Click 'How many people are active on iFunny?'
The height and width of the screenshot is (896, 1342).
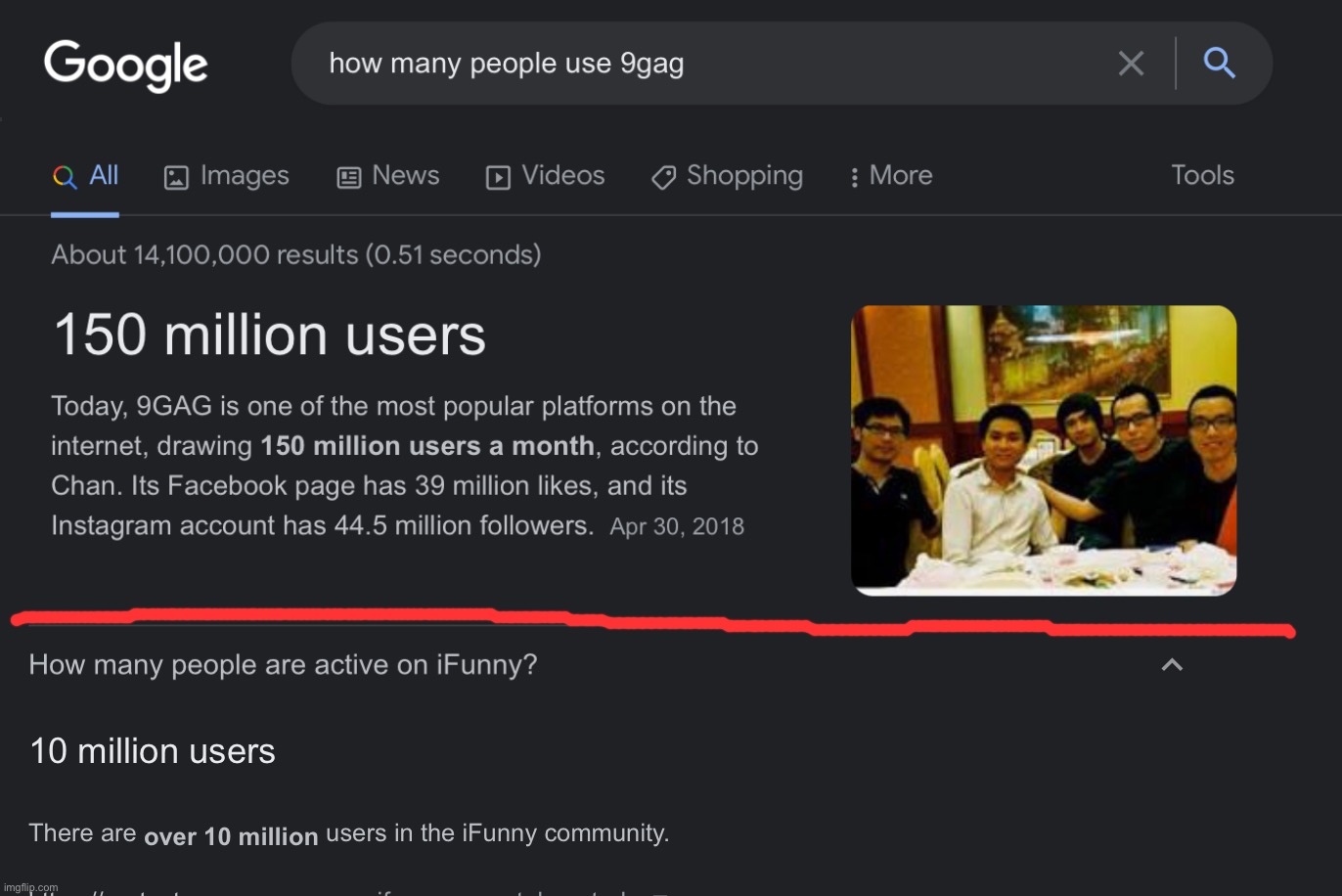pos(283,665)
